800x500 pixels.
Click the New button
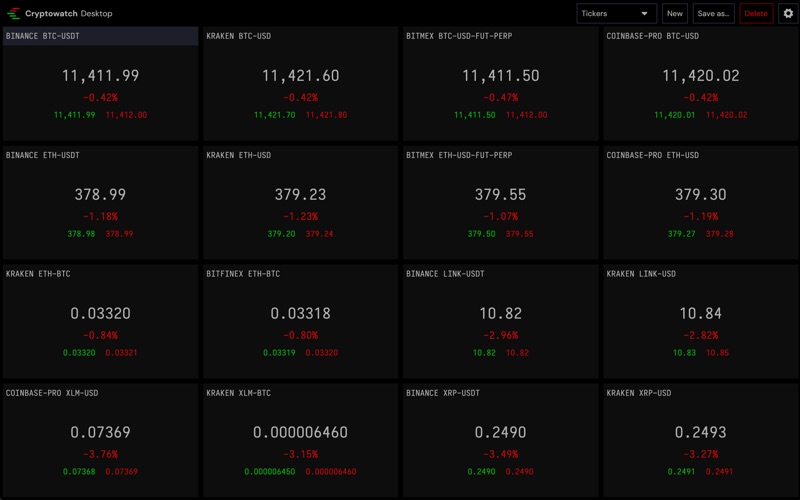pyautogui.click(x=674, y=14)
